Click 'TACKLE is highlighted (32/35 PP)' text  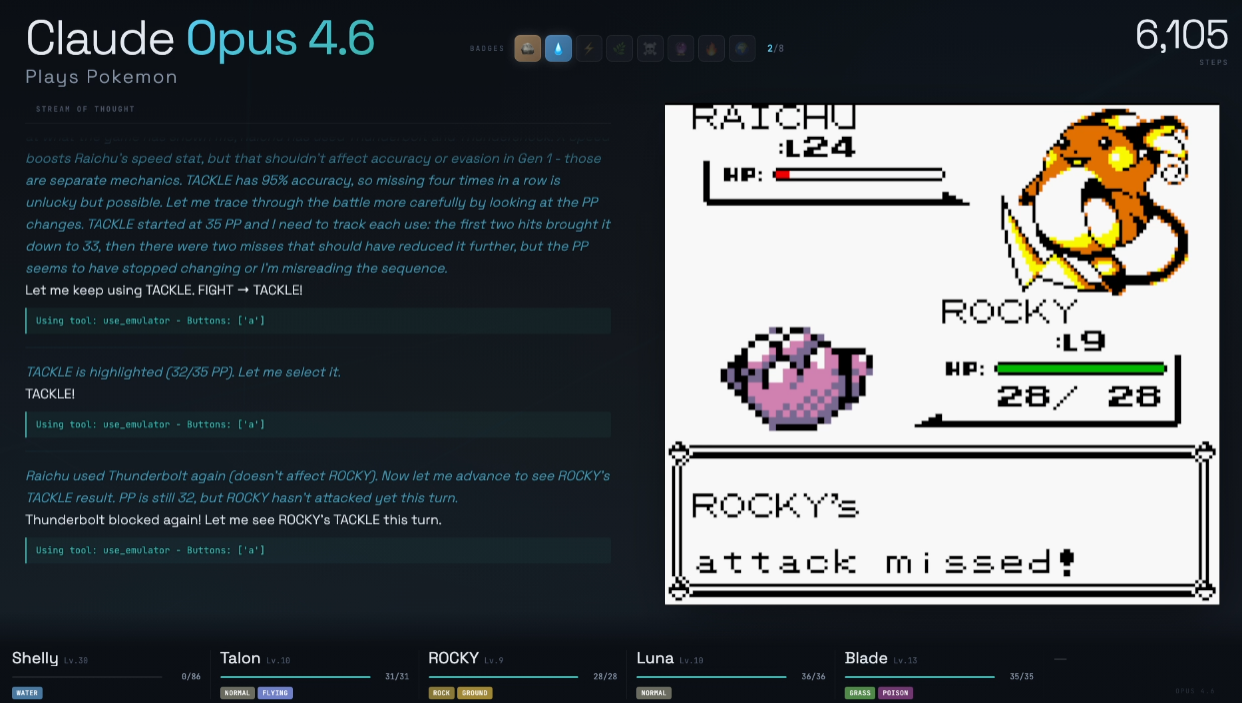[183, 372]
